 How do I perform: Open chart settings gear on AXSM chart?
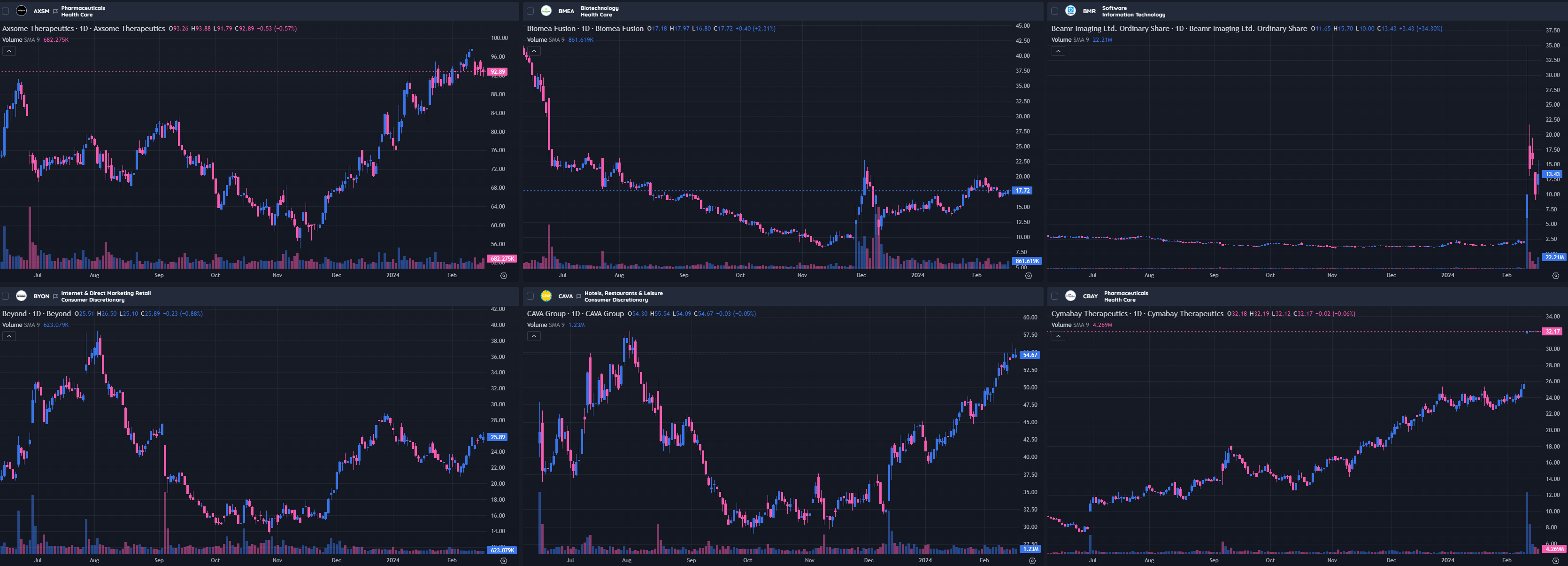click(503, 275)
